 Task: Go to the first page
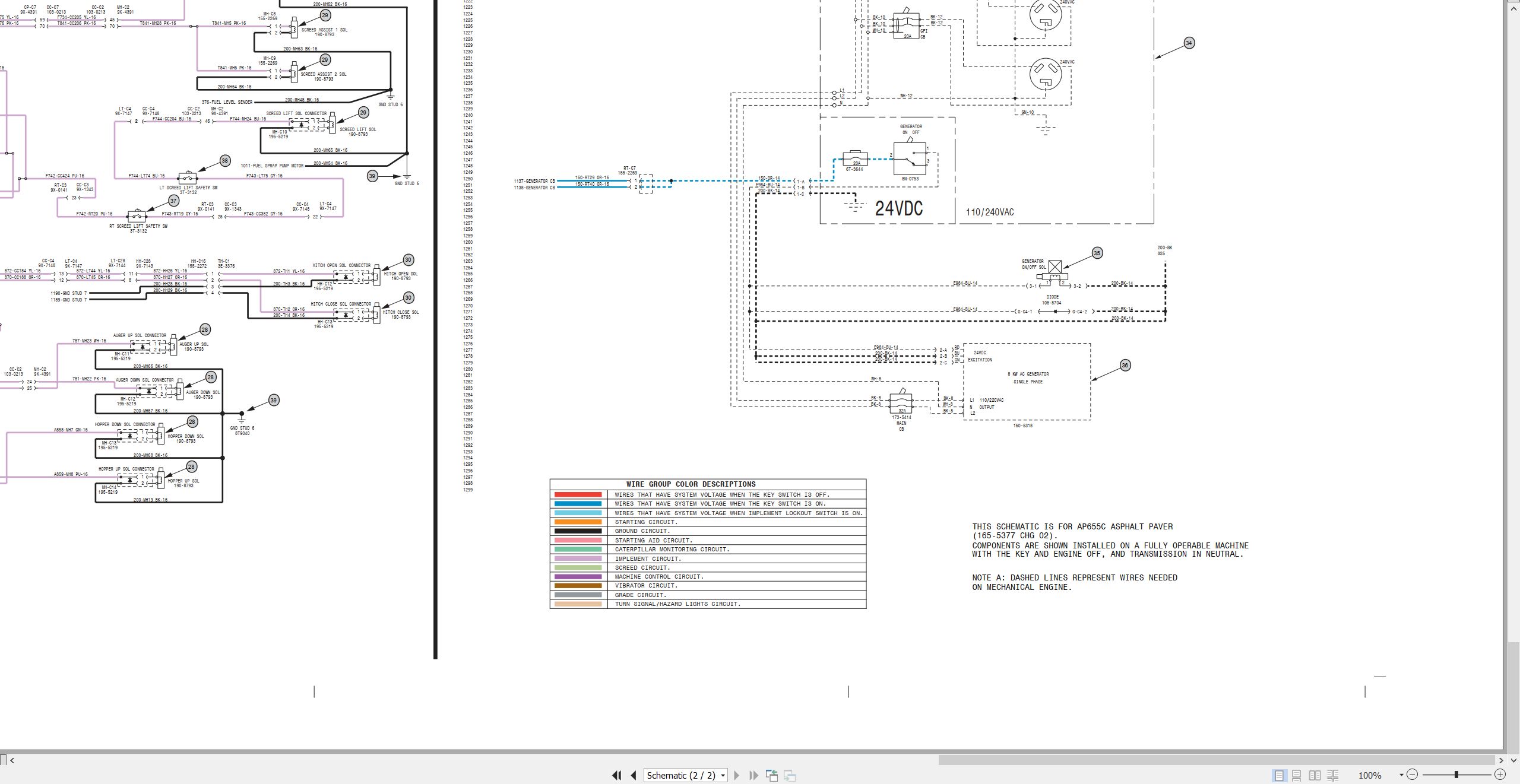coord(617,775)
